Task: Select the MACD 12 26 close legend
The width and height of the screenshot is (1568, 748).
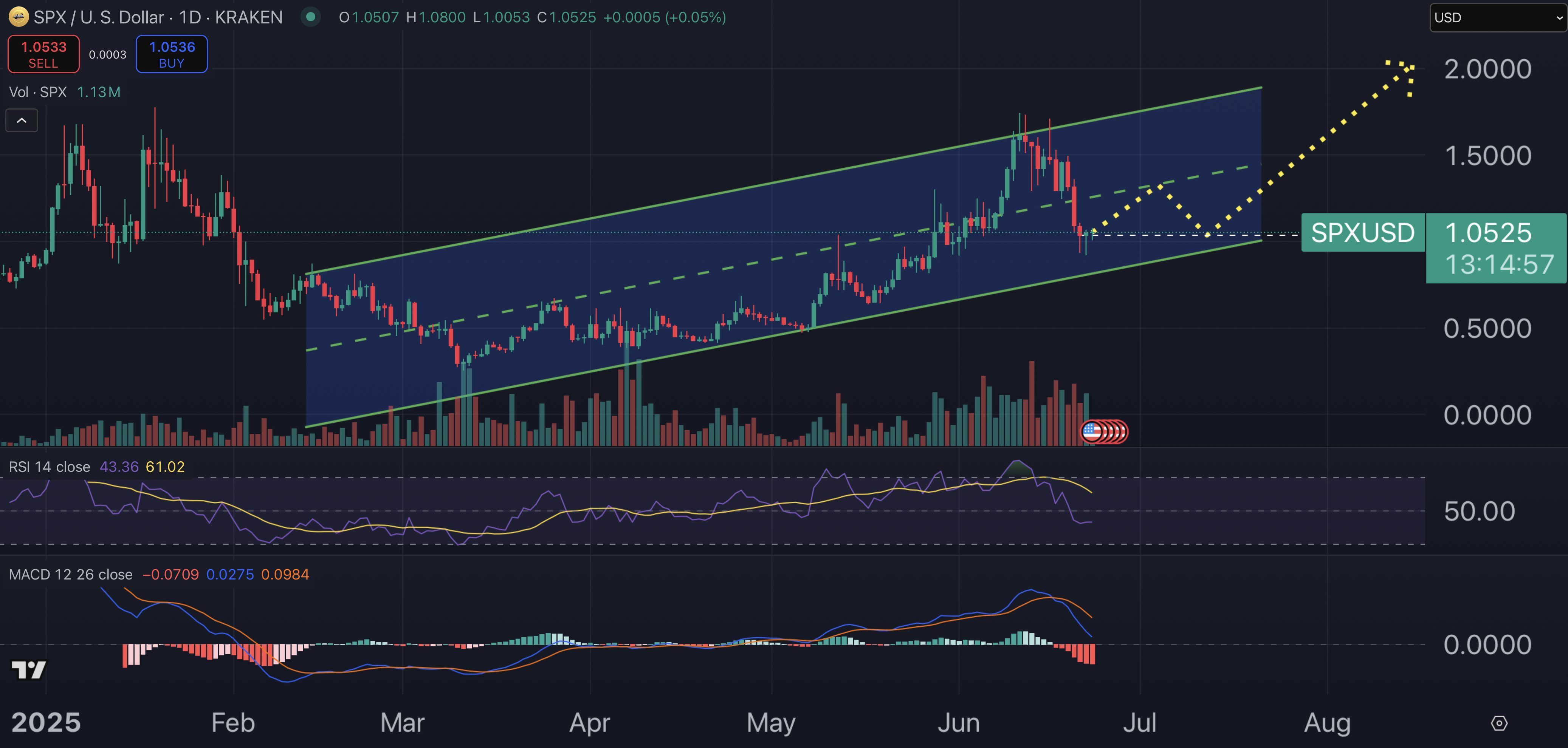Action: point(71,574)
